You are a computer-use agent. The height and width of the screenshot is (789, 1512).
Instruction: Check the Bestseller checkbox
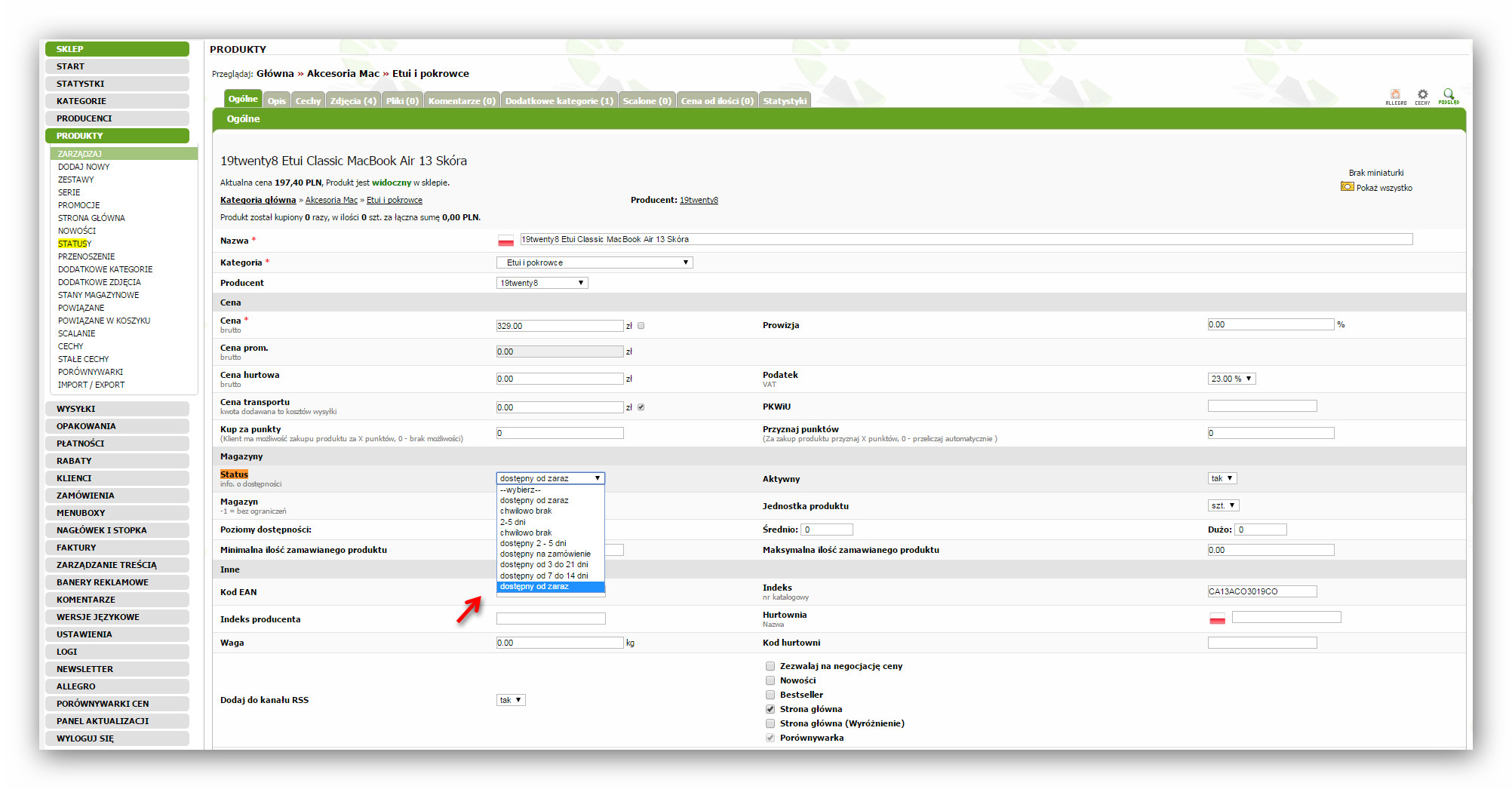coord(770,695)
